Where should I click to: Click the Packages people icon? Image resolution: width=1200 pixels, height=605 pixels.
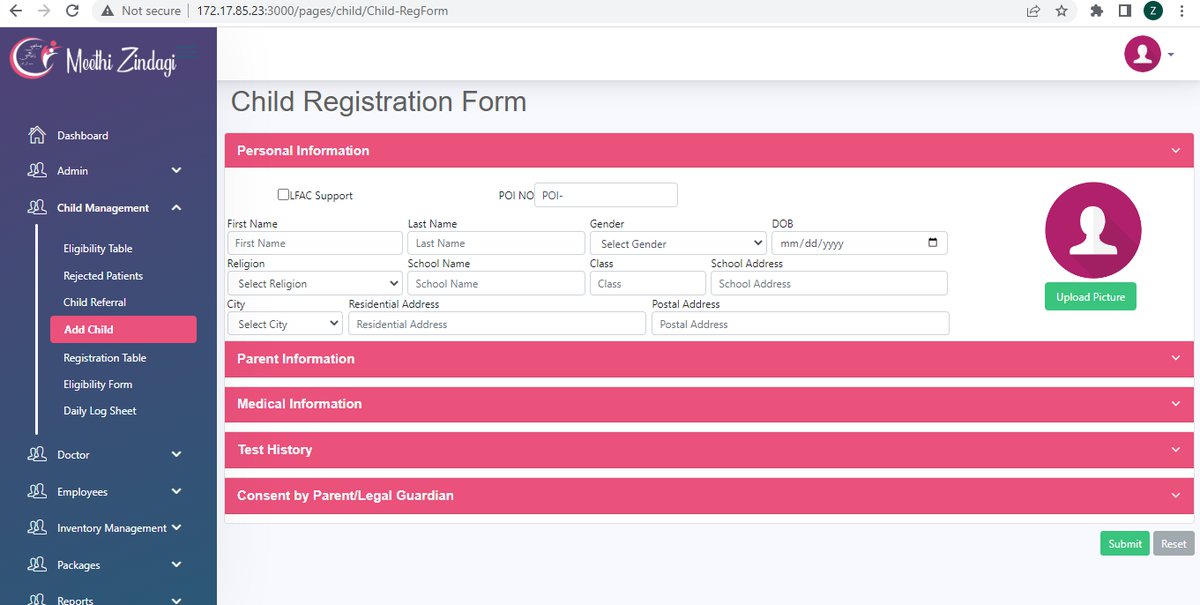click(37, 565)
